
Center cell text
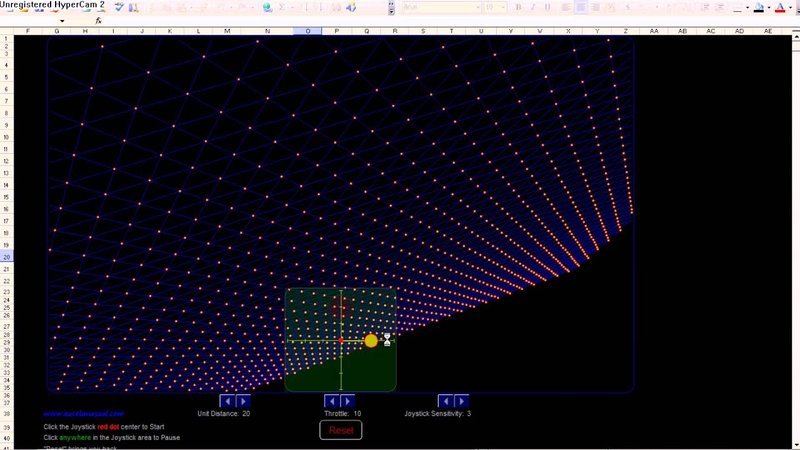pyautogui.click(x=581, y=7)
